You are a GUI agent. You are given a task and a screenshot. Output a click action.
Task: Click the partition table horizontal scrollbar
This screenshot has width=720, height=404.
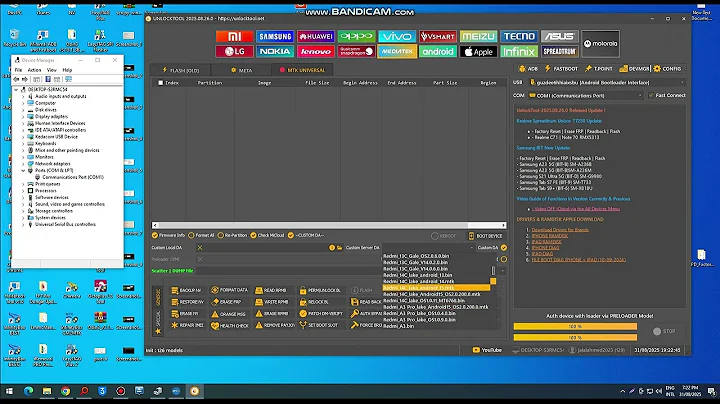(329, 225)
